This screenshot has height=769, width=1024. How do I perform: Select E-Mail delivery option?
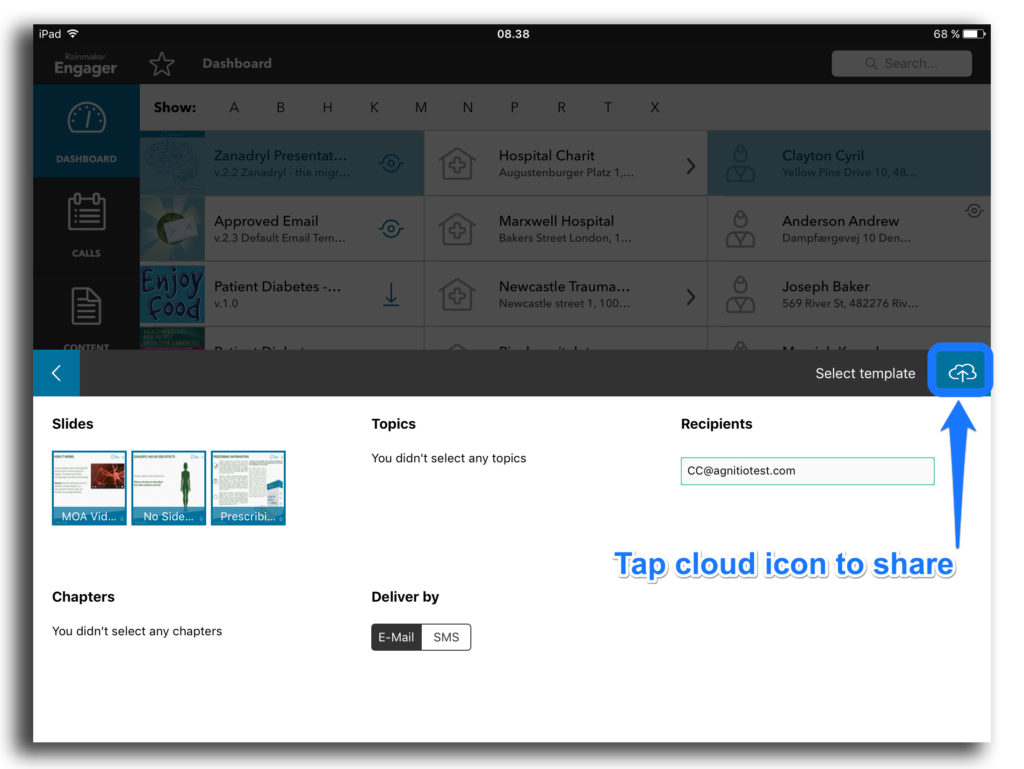pyautogui.click(x=396, y=637)
